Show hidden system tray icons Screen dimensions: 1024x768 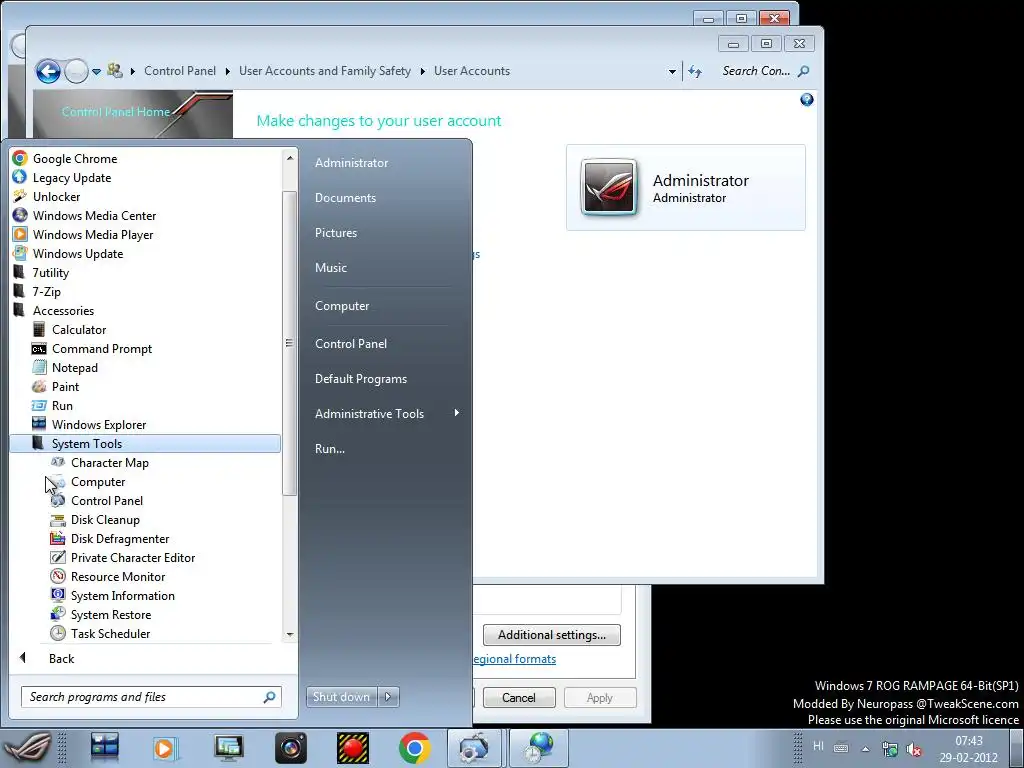coord(865,748)
